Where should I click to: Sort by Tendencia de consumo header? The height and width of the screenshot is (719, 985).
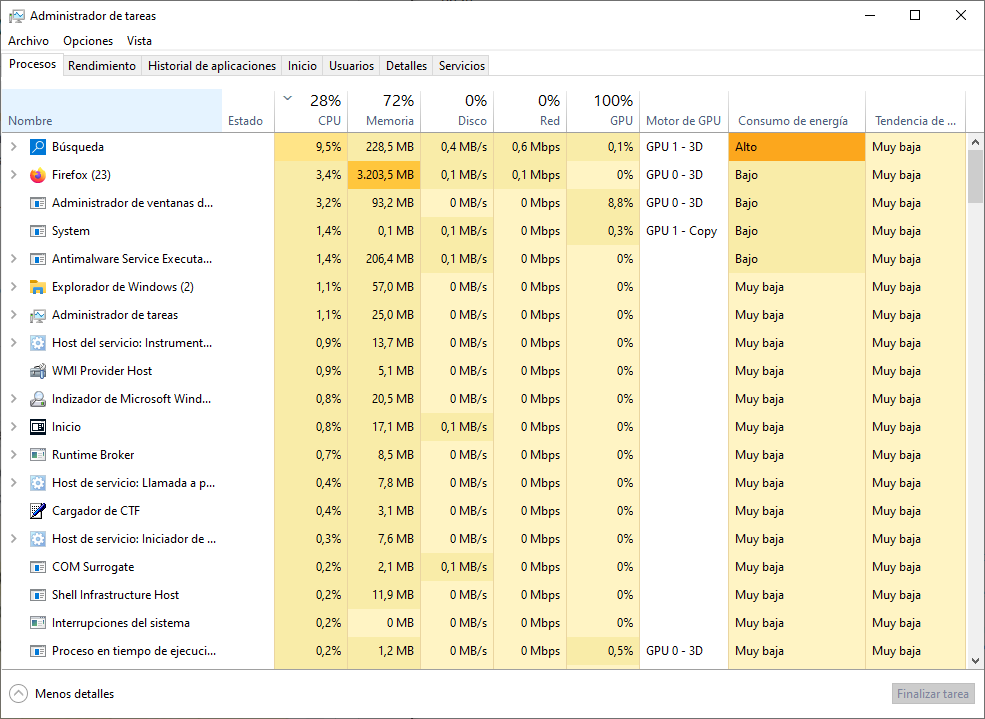(x=915, y=111)
